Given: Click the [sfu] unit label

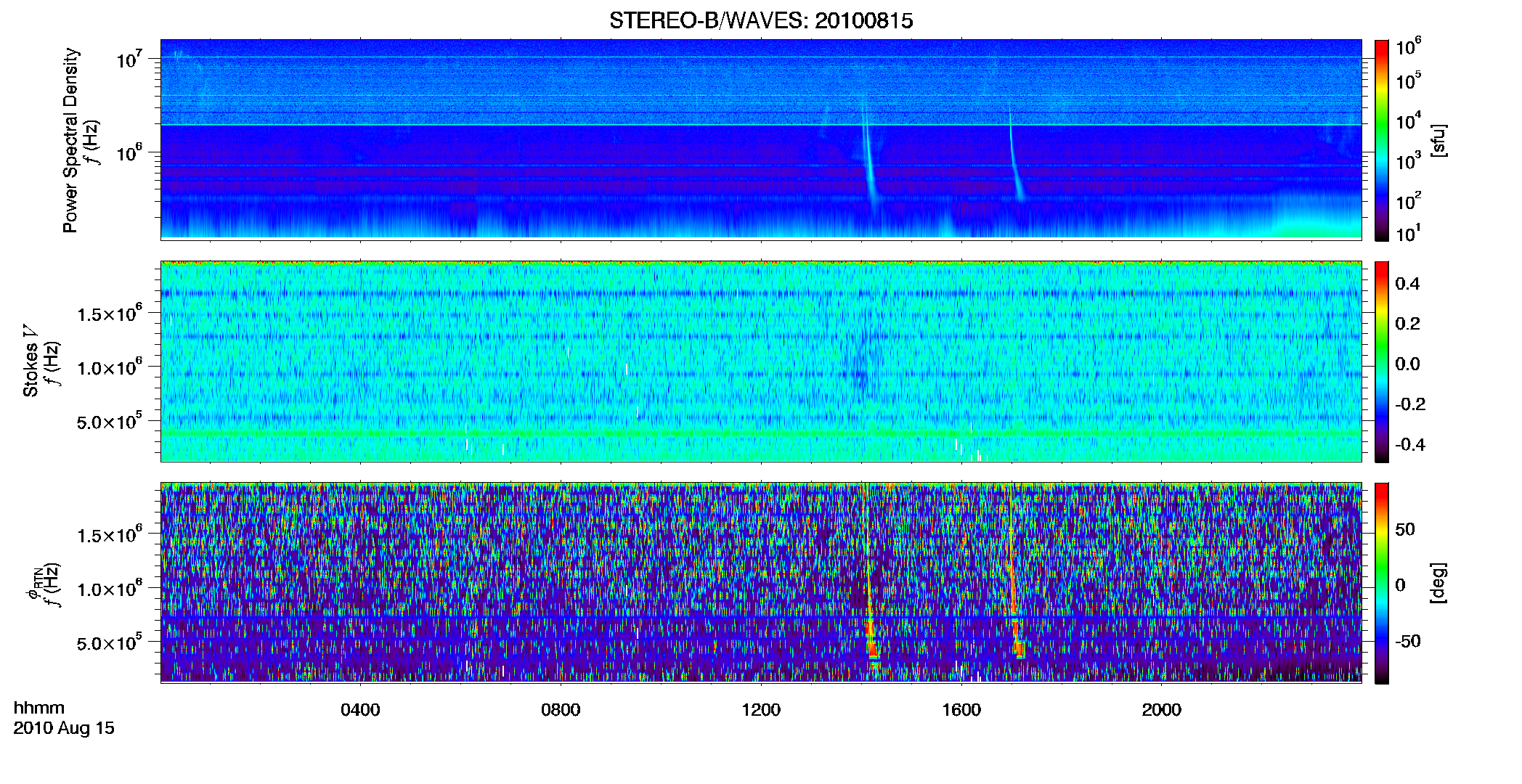Looking at the screenshot, I should click(x=1438, y=140).
